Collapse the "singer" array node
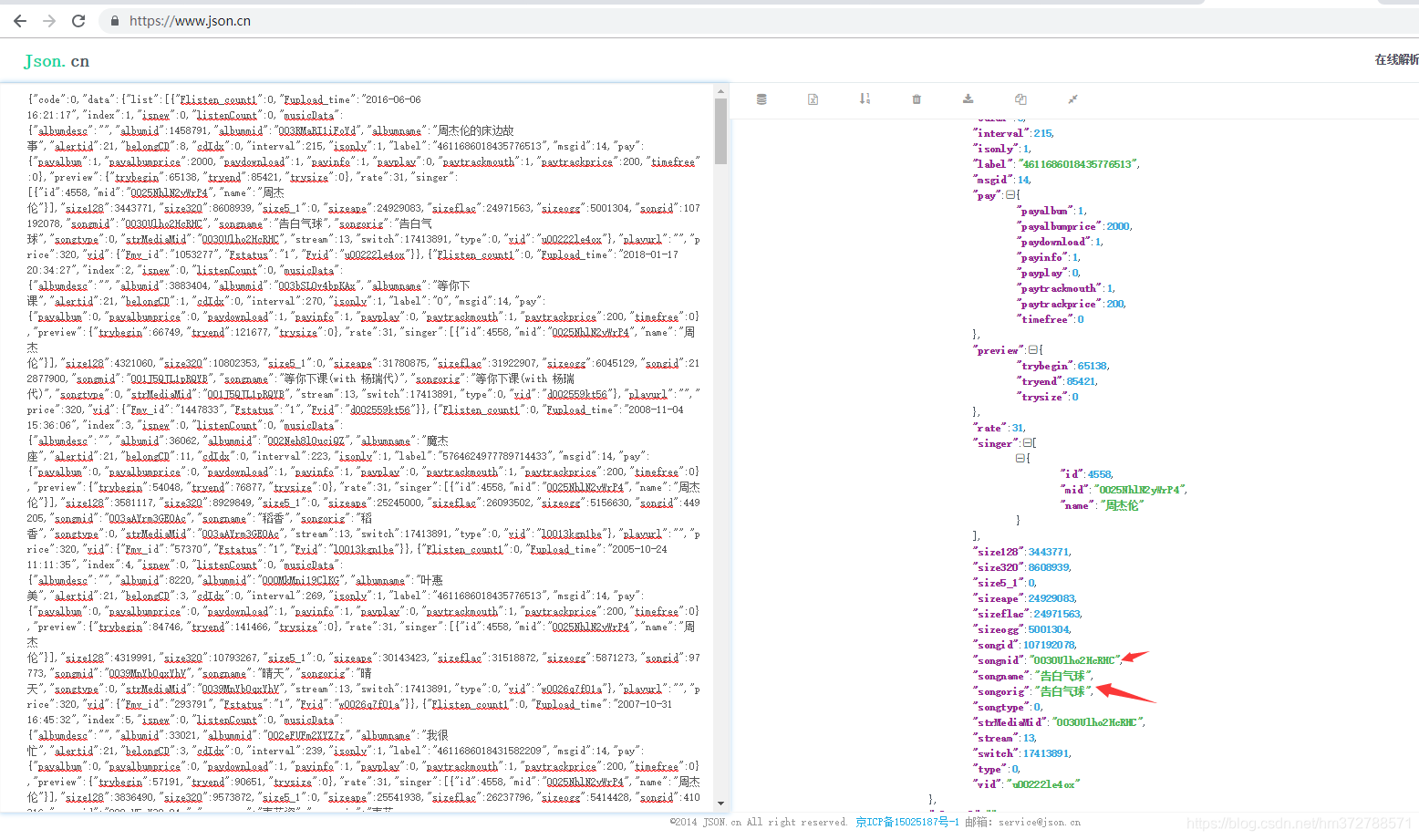The height and width of the screenshot is (840, 1419). pos(1027,443)
